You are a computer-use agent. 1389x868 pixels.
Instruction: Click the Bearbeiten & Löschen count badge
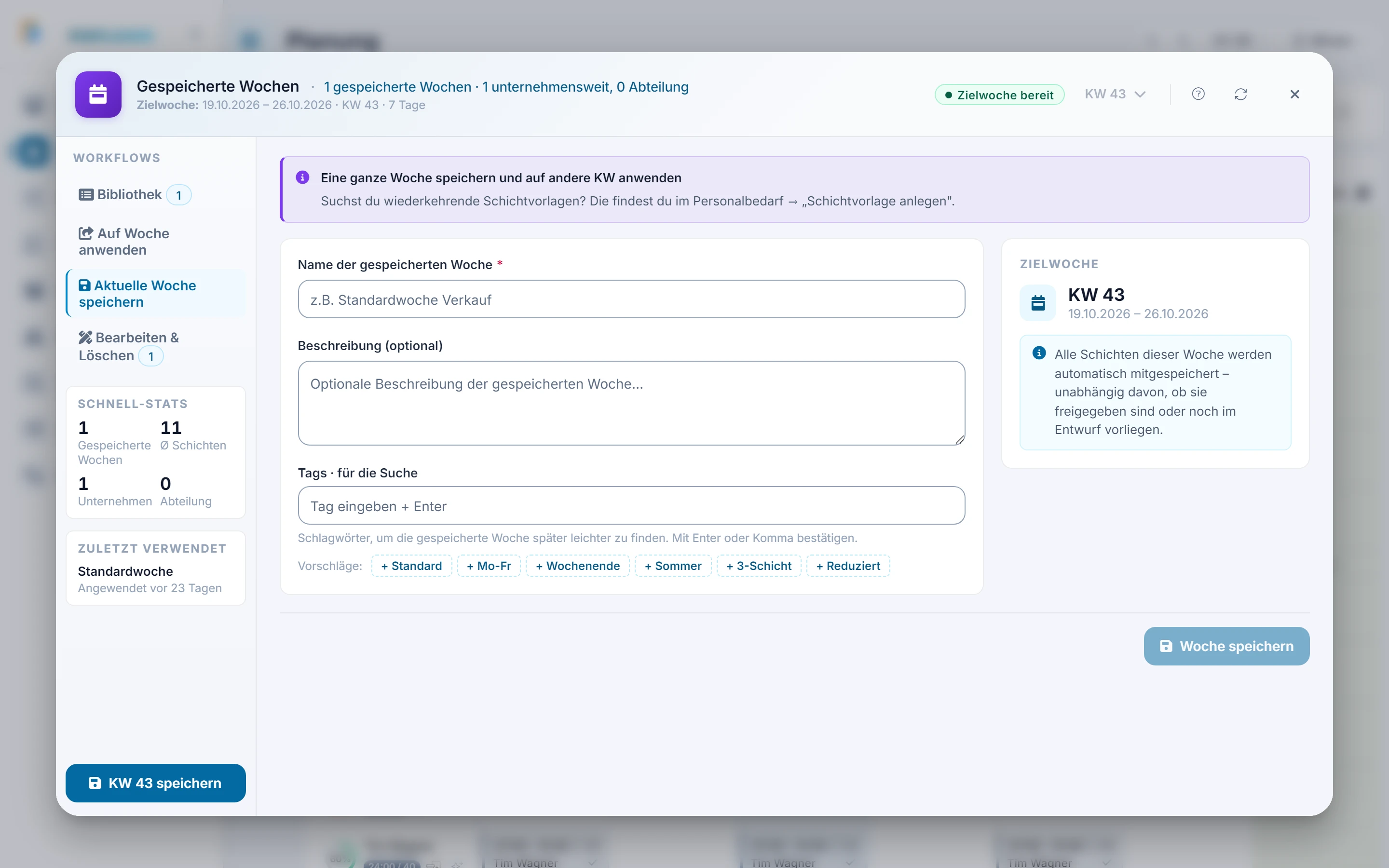151,356
